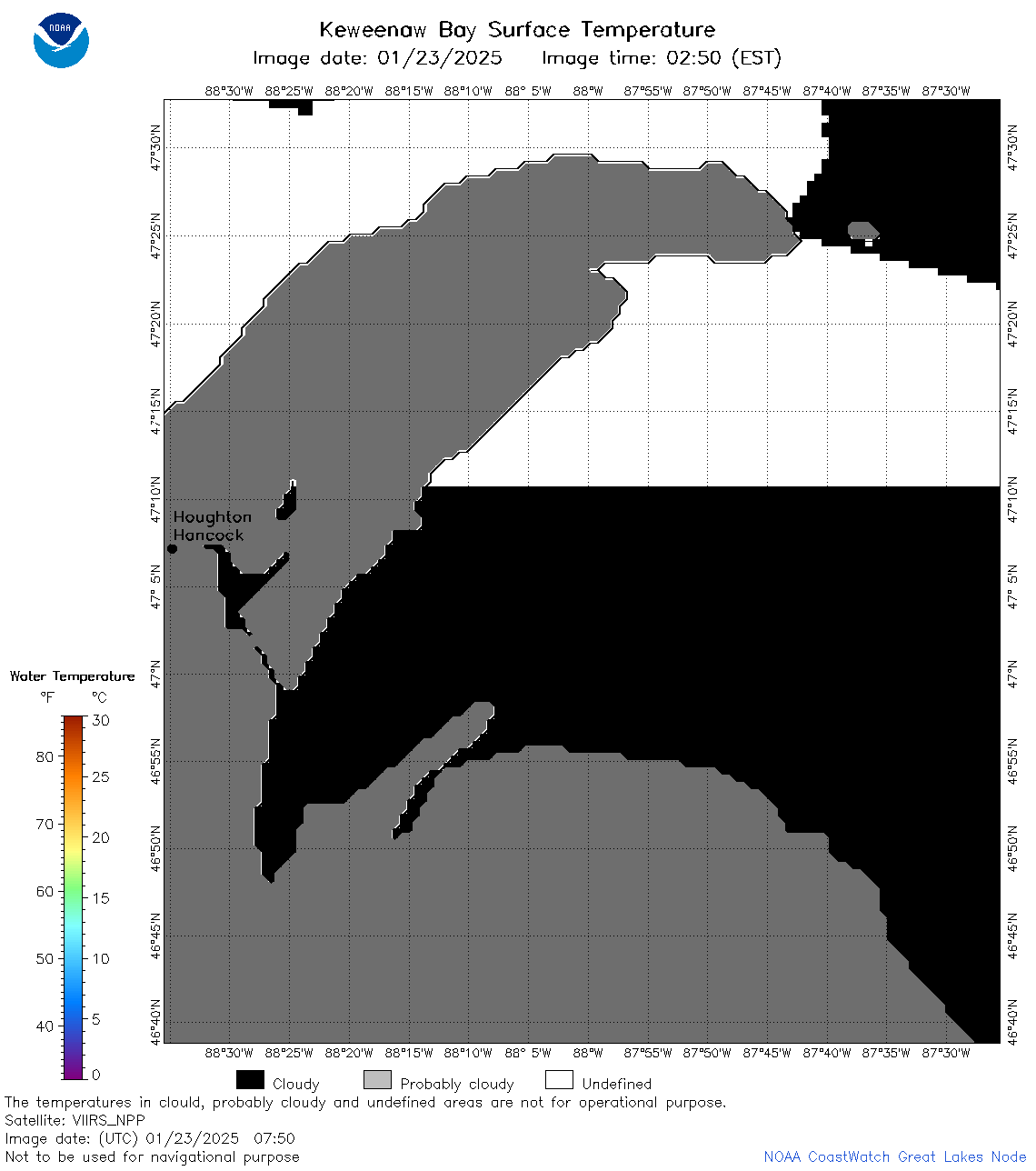Select the 'Hancock' map label
1036x1171 pixels.
[x=209, y=535]
